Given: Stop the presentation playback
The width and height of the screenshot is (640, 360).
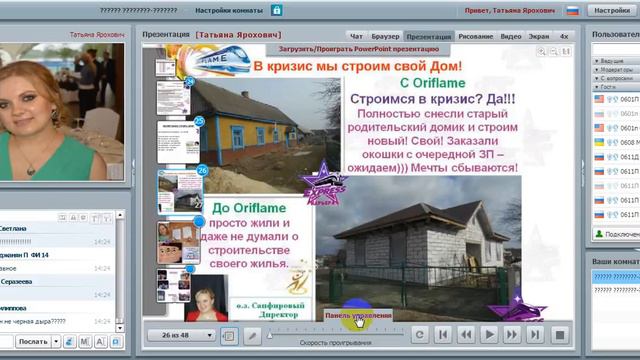Looking at the screenshot, I should [x=560, y=335].
